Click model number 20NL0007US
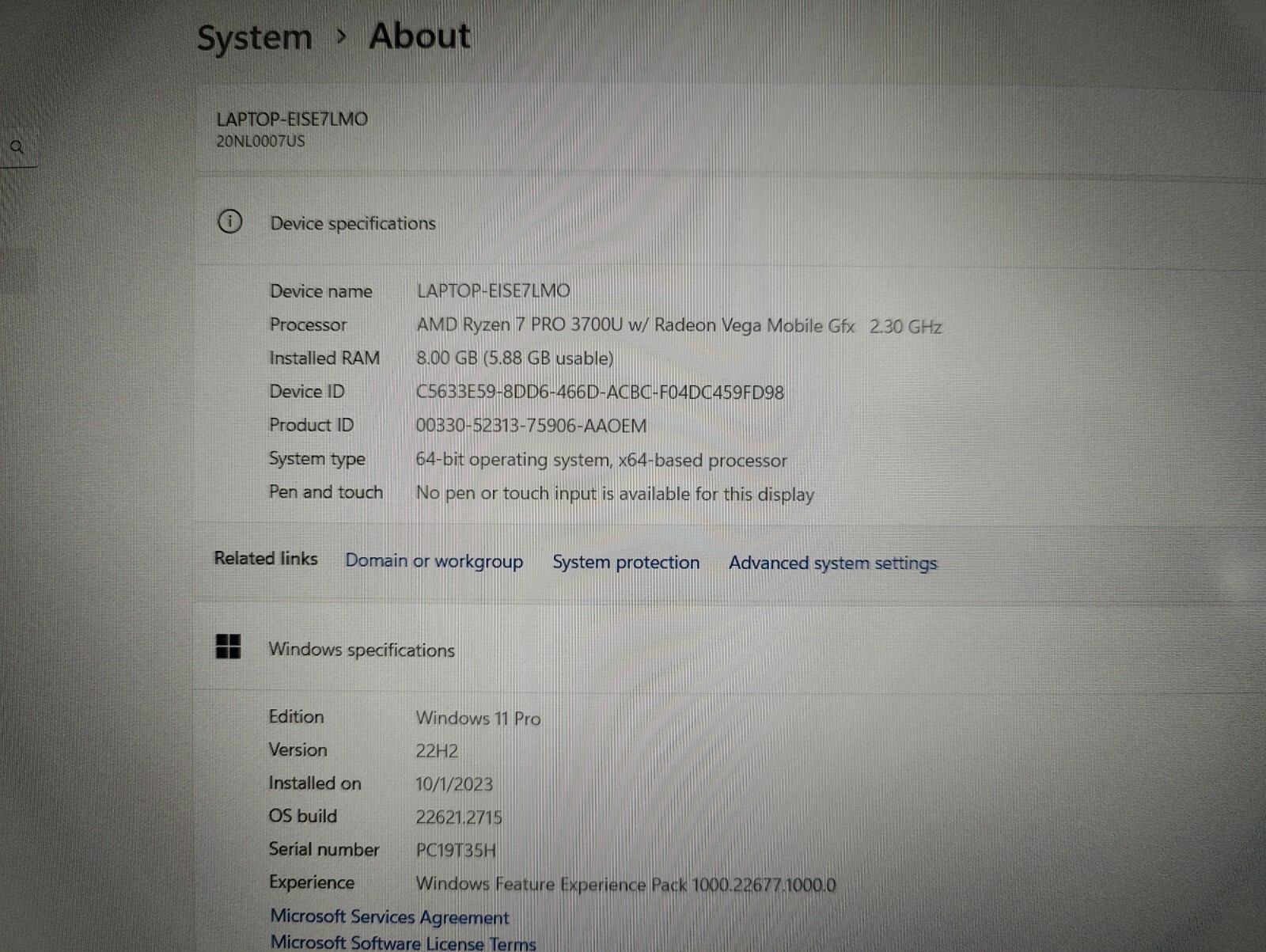Image resolution: width=1266 pixels, height=952 pixels. pos(260,142)
